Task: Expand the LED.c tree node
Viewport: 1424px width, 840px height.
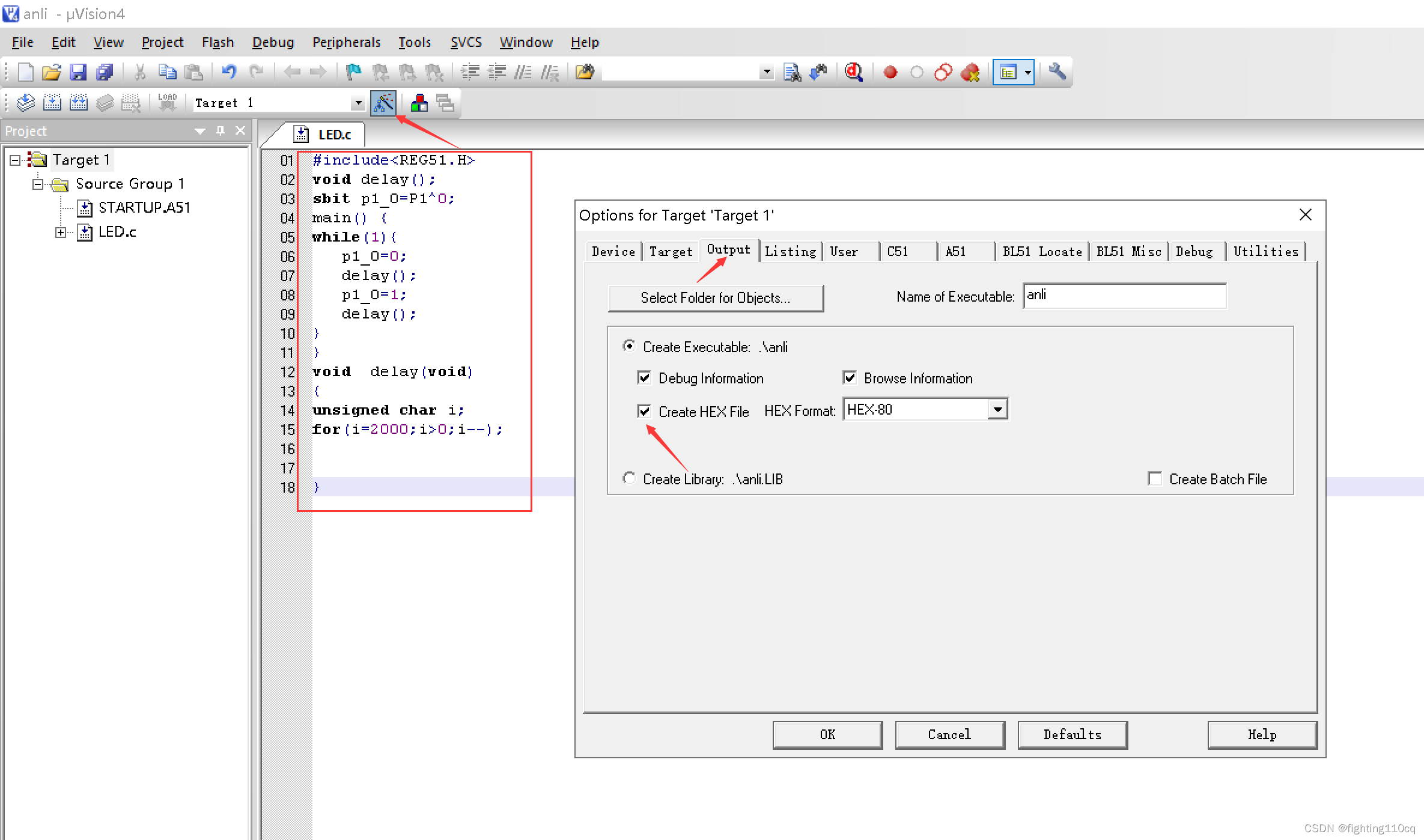Action: (x=60, y=233)
